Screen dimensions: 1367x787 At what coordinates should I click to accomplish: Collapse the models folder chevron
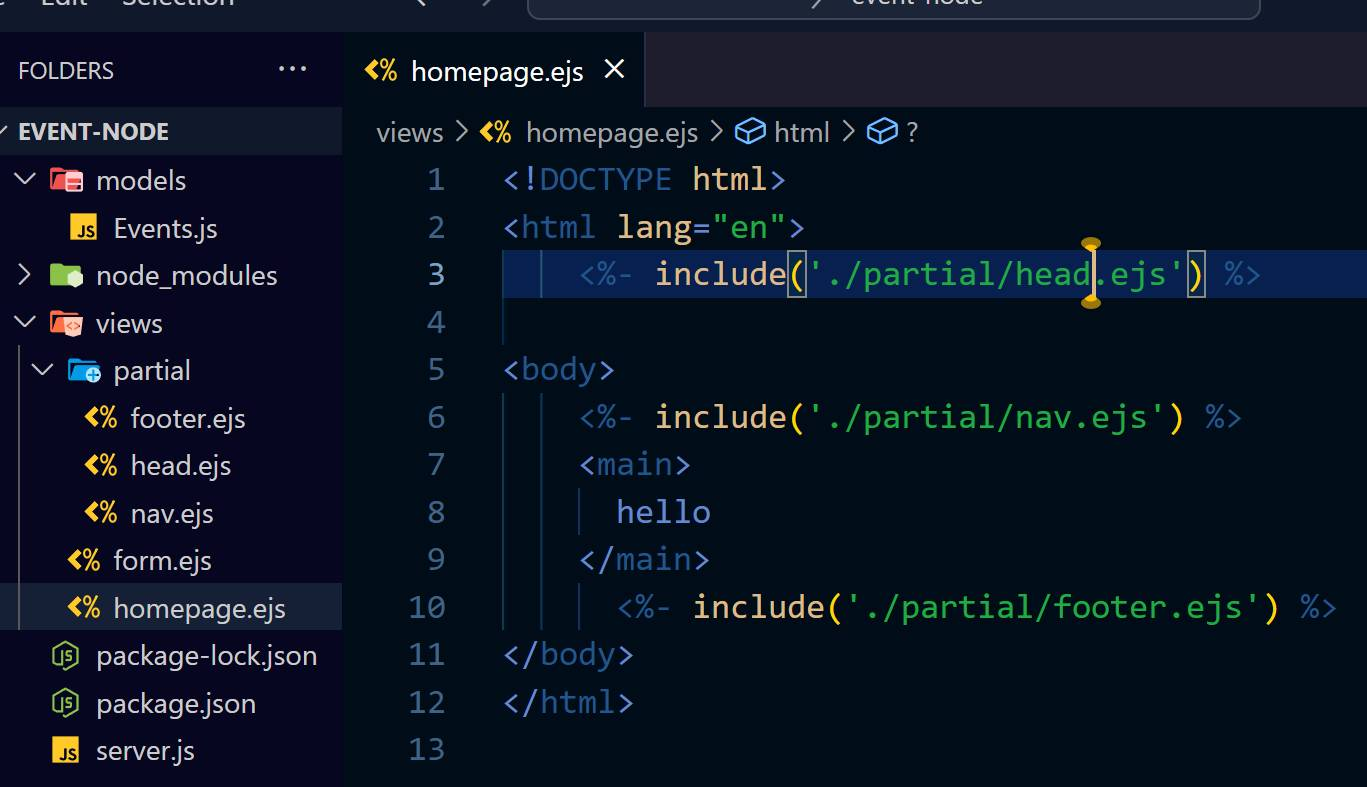26,180
